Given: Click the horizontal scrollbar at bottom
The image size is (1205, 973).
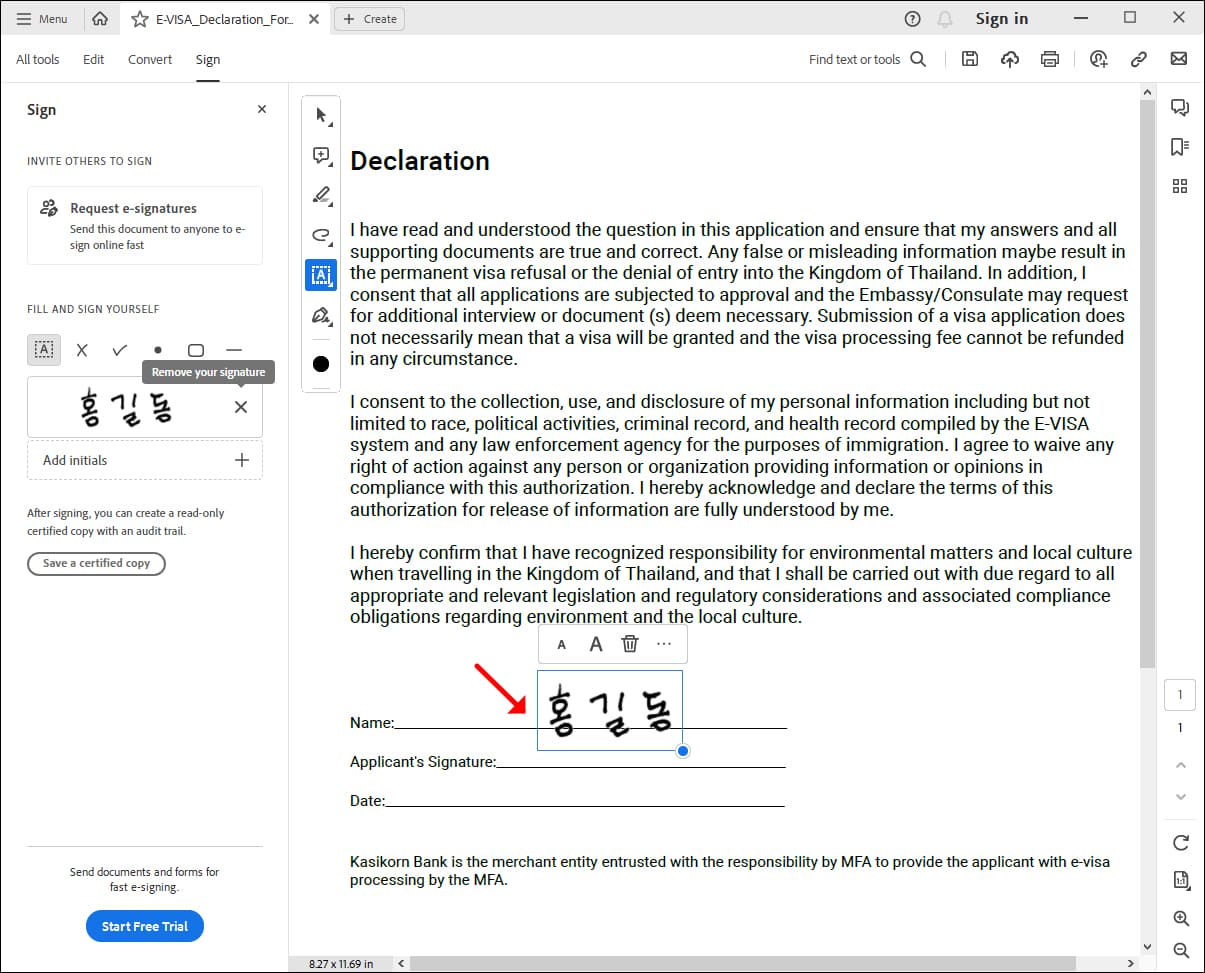Looking at the screenshot, I should pos(742,964).
